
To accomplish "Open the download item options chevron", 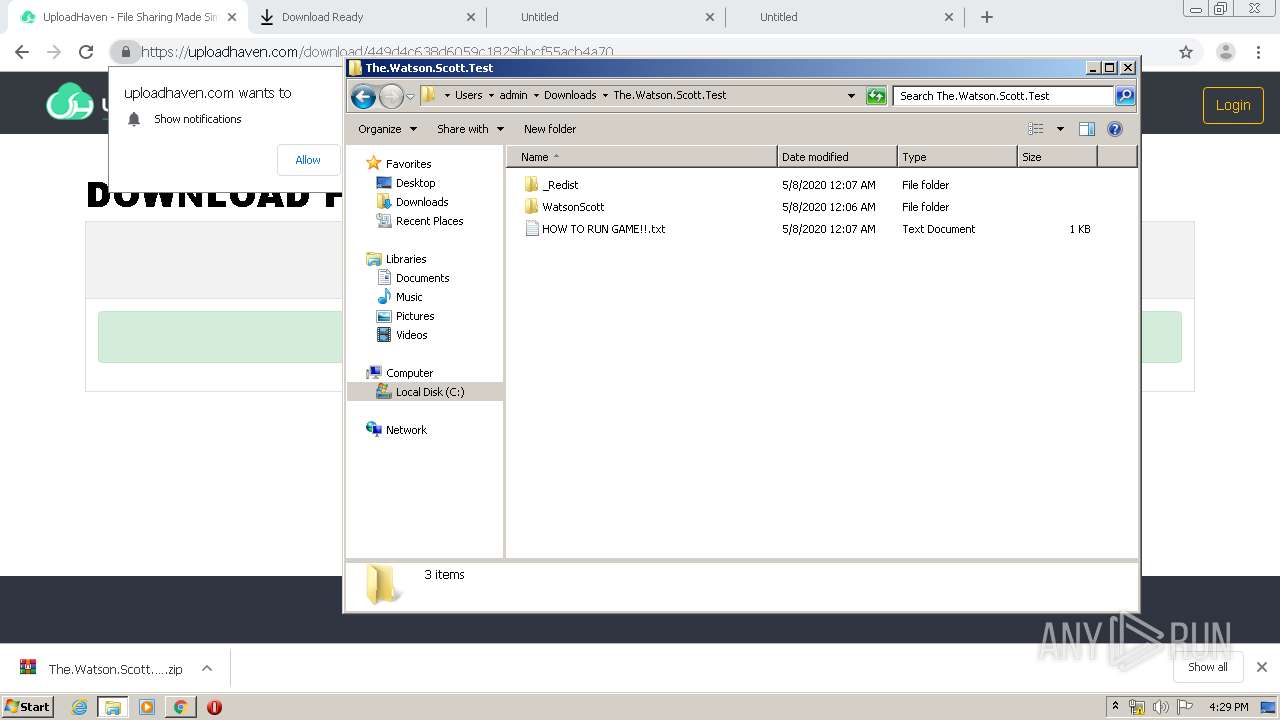I will 207,669.
